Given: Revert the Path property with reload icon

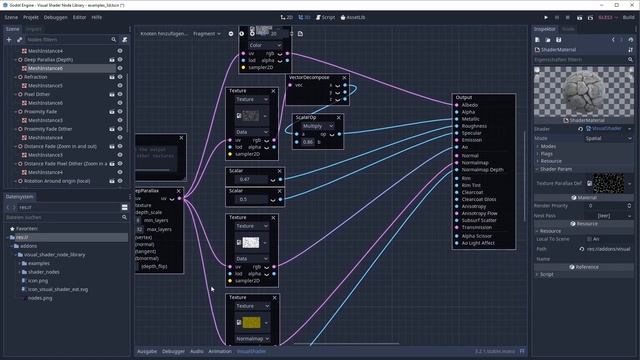Looking at the screenshot, I should pos(582,249).
